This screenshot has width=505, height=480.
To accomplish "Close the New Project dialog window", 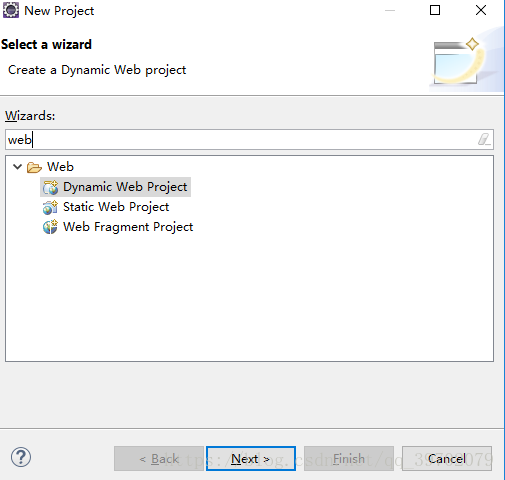I will pos(481,10).
